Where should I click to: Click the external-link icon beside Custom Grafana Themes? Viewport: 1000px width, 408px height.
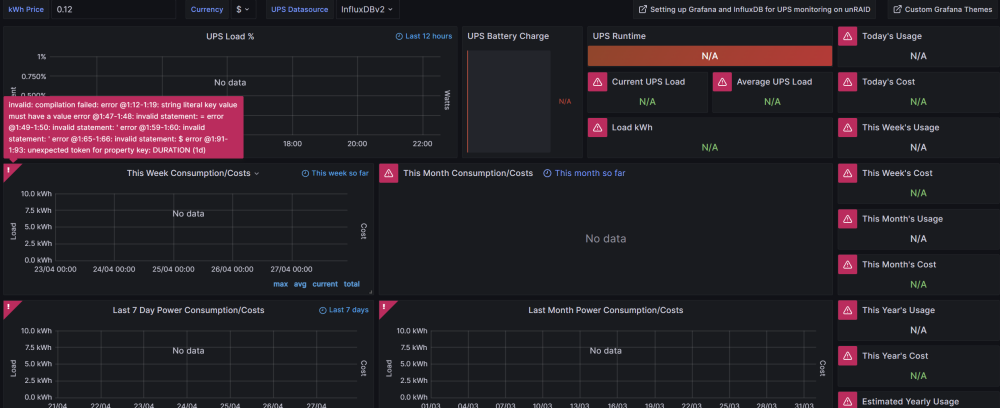tap(898, 10)
